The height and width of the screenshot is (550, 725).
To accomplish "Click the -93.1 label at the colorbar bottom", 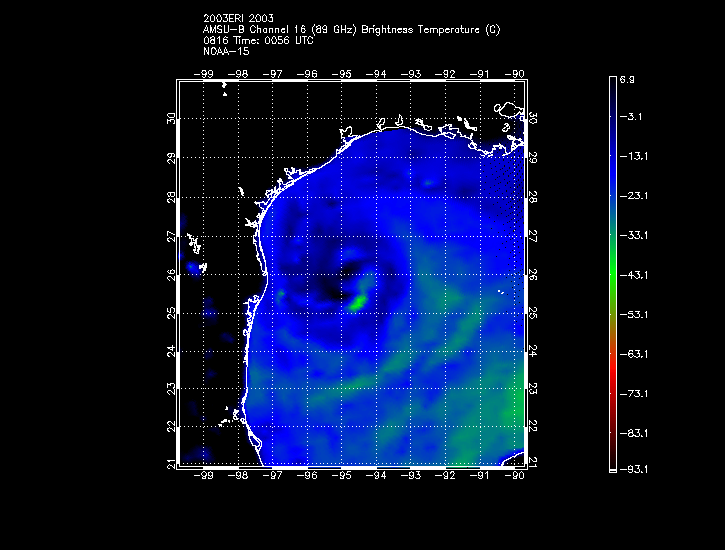I will point(633,469).
